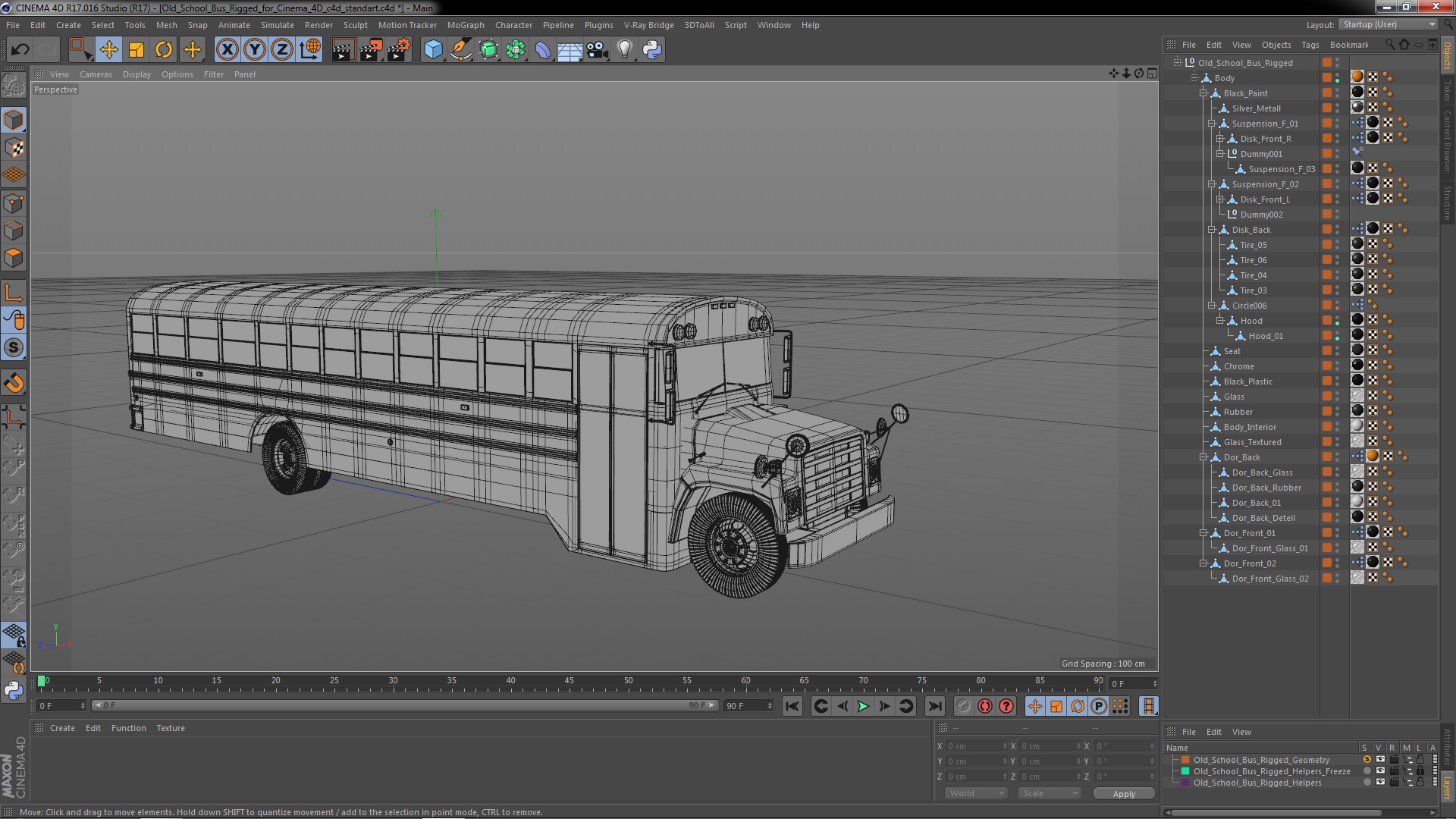Collapse the Suspension_F_01 node
This screenshot has height=819, width=1456.
coord(1212,124)
